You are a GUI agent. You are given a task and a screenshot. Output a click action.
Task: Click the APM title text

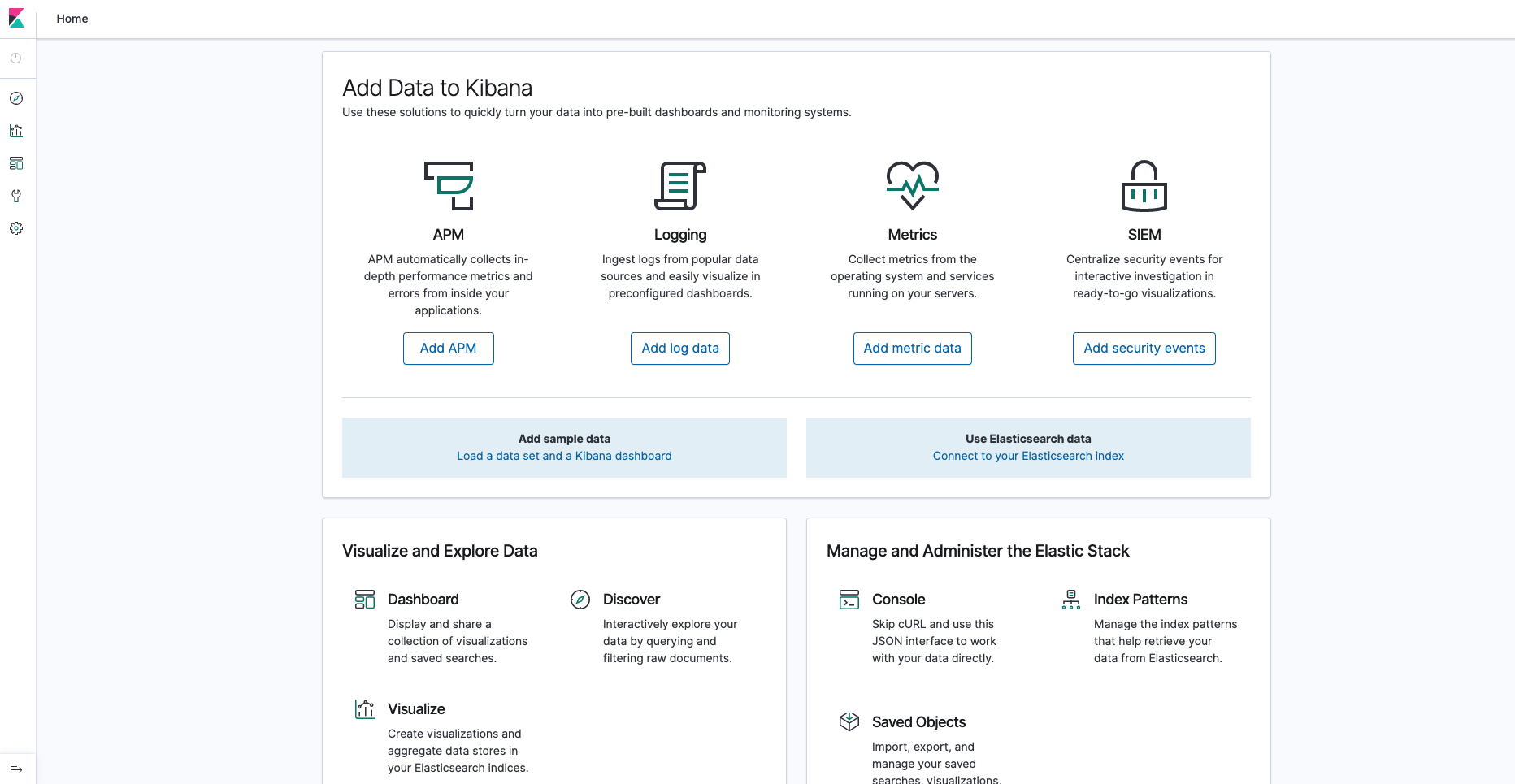click(x=449, y=235)
